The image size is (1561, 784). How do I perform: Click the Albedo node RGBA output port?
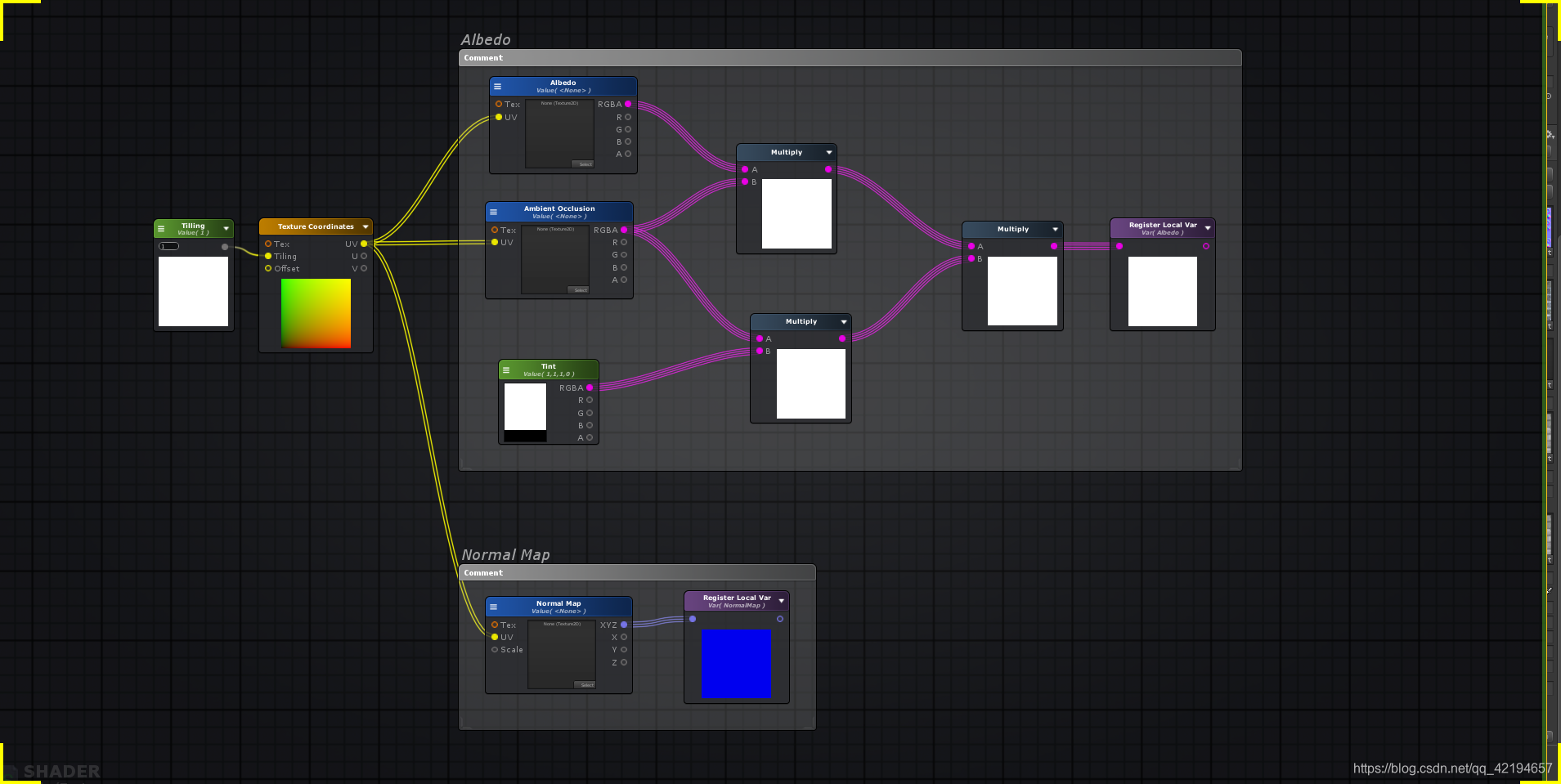point(628,104)
